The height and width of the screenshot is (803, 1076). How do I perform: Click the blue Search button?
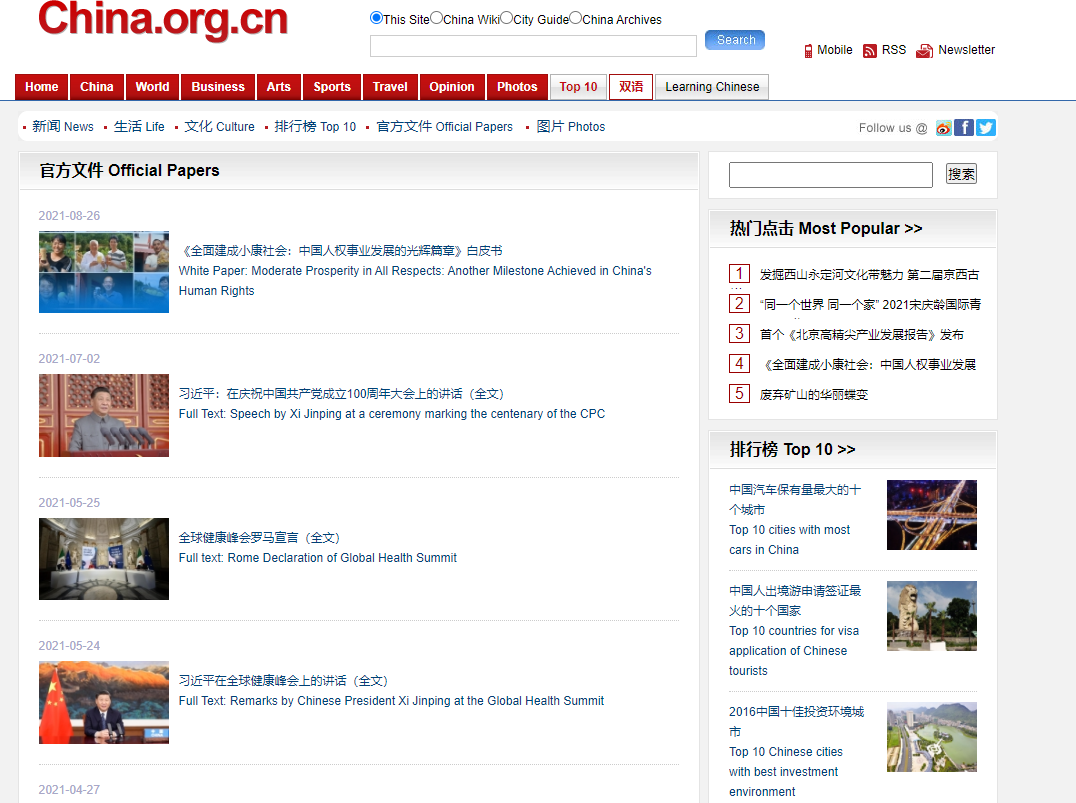735,40
